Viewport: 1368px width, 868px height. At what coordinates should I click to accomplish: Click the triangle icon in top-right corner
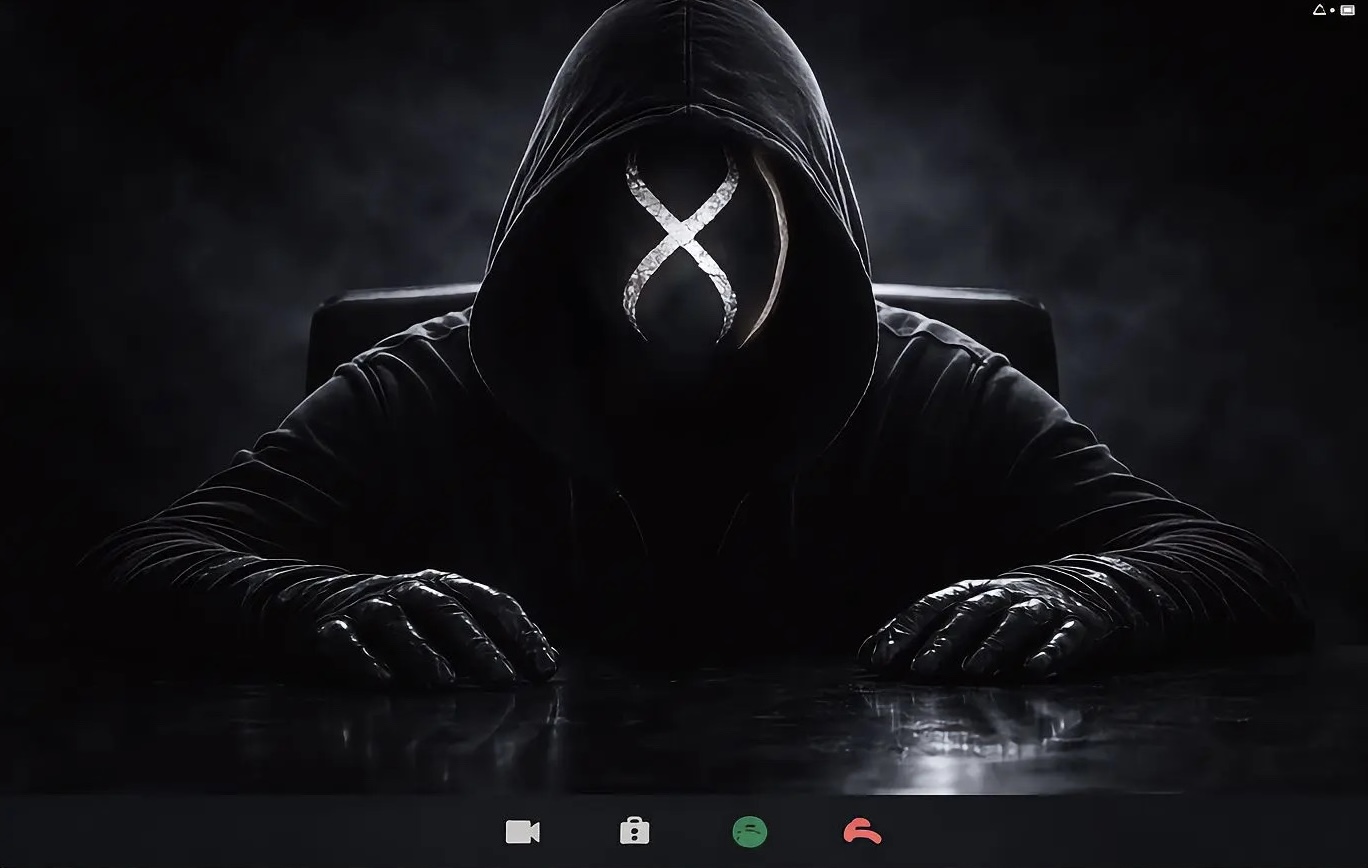click(x=1319, y=10)
